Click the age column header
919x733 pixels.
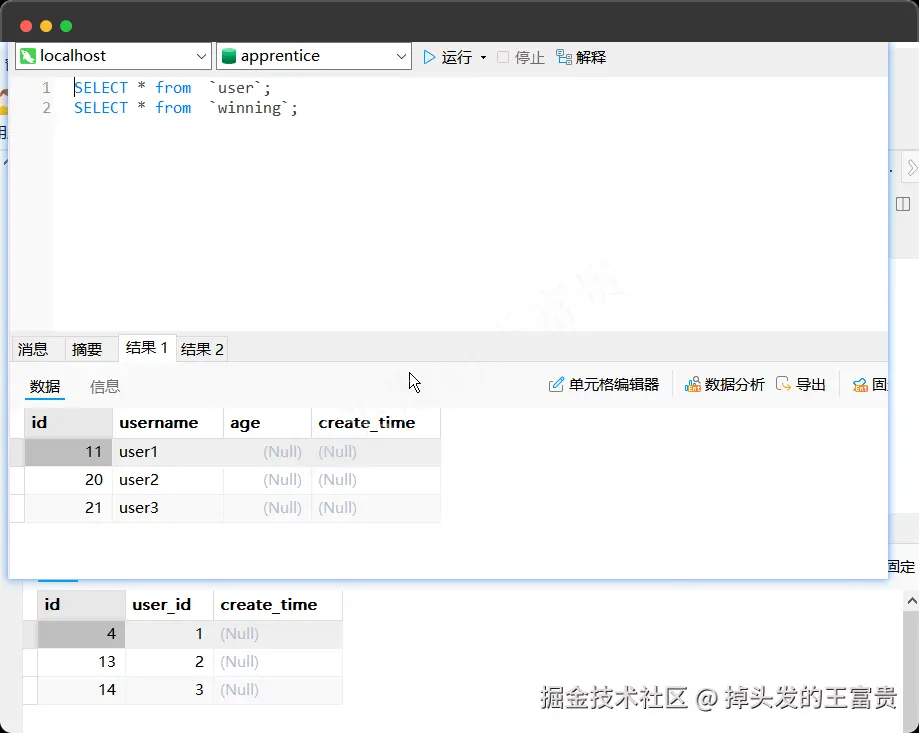[267, 423]
